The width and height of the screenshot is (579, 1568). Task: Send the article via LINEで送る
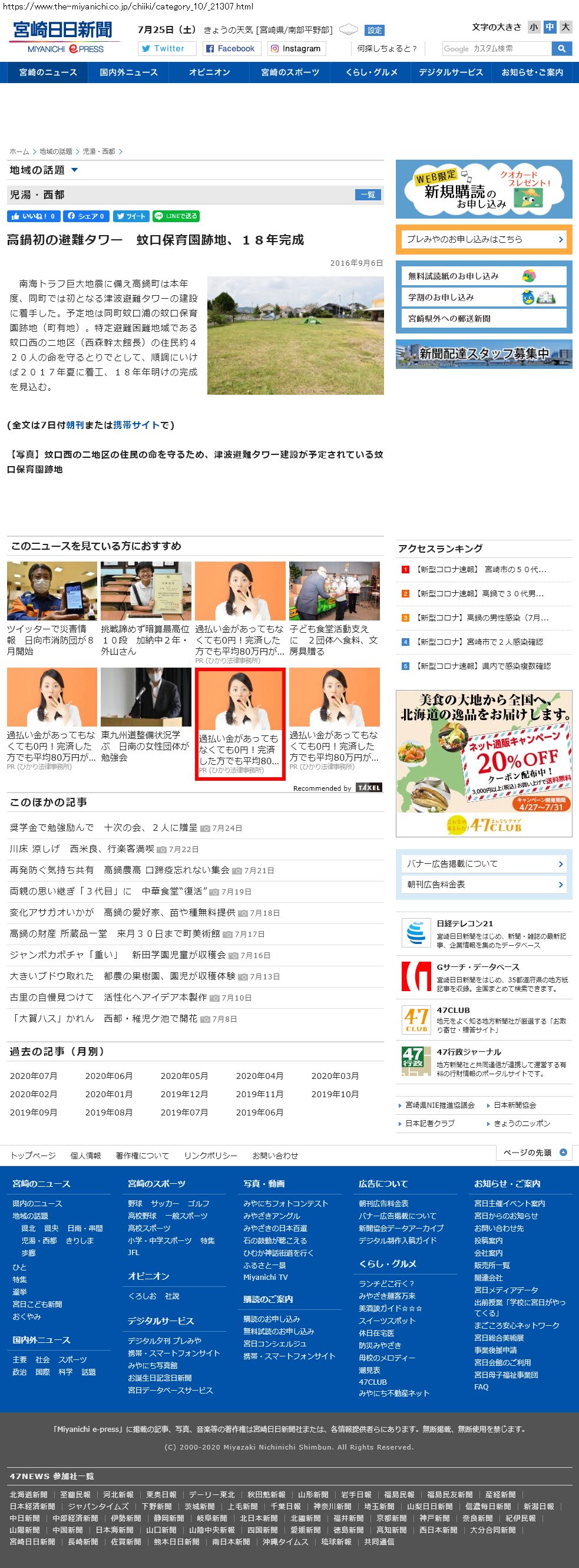tap(176, 216)
